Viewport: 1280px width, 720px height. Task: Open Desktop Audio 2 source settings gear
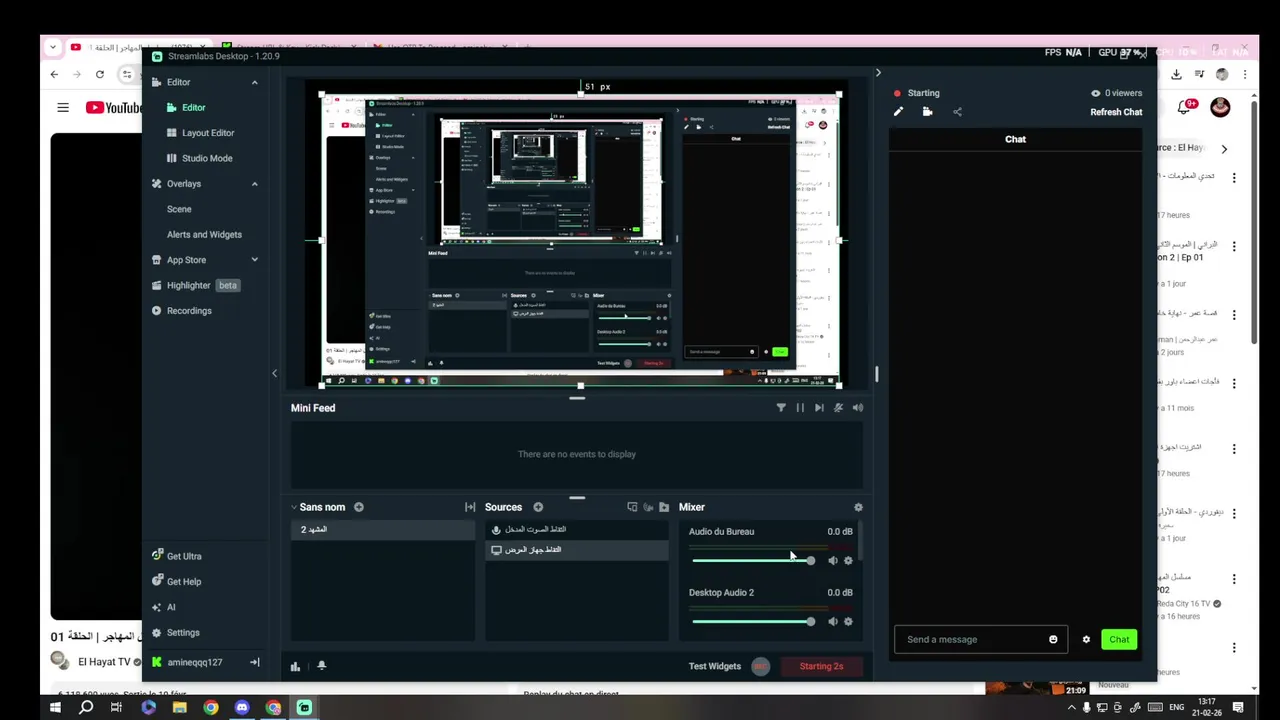pyautogui.click(x=848, y=622)
